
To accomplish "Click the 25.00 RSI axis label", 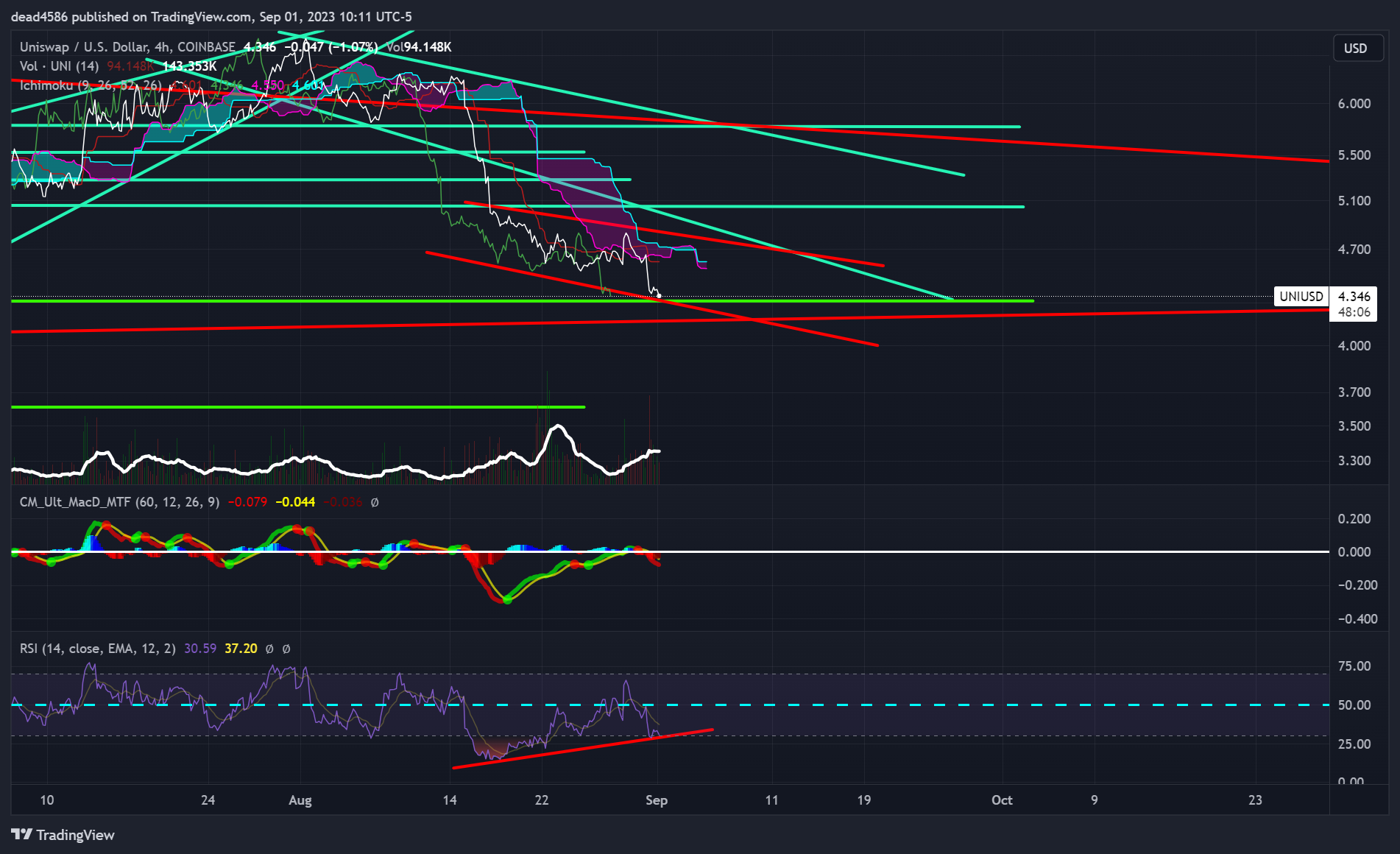I will click(1354, 744).
